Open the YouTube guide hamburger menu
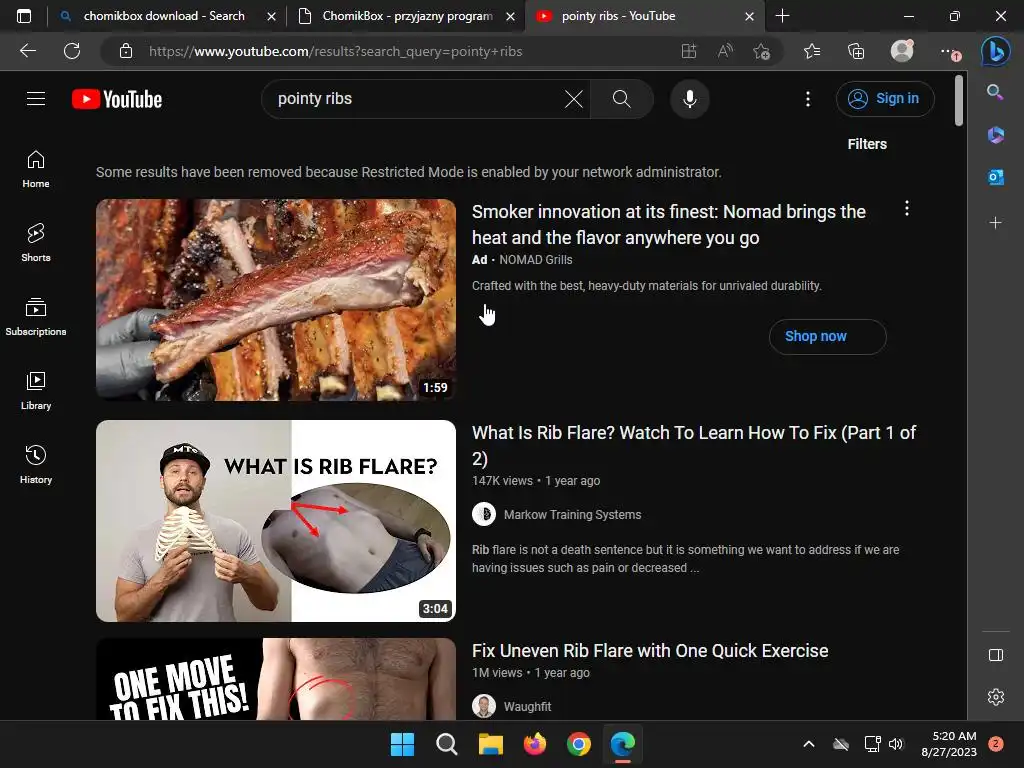The width and height of the screenshot is (1024, 768). pos(36,99)
